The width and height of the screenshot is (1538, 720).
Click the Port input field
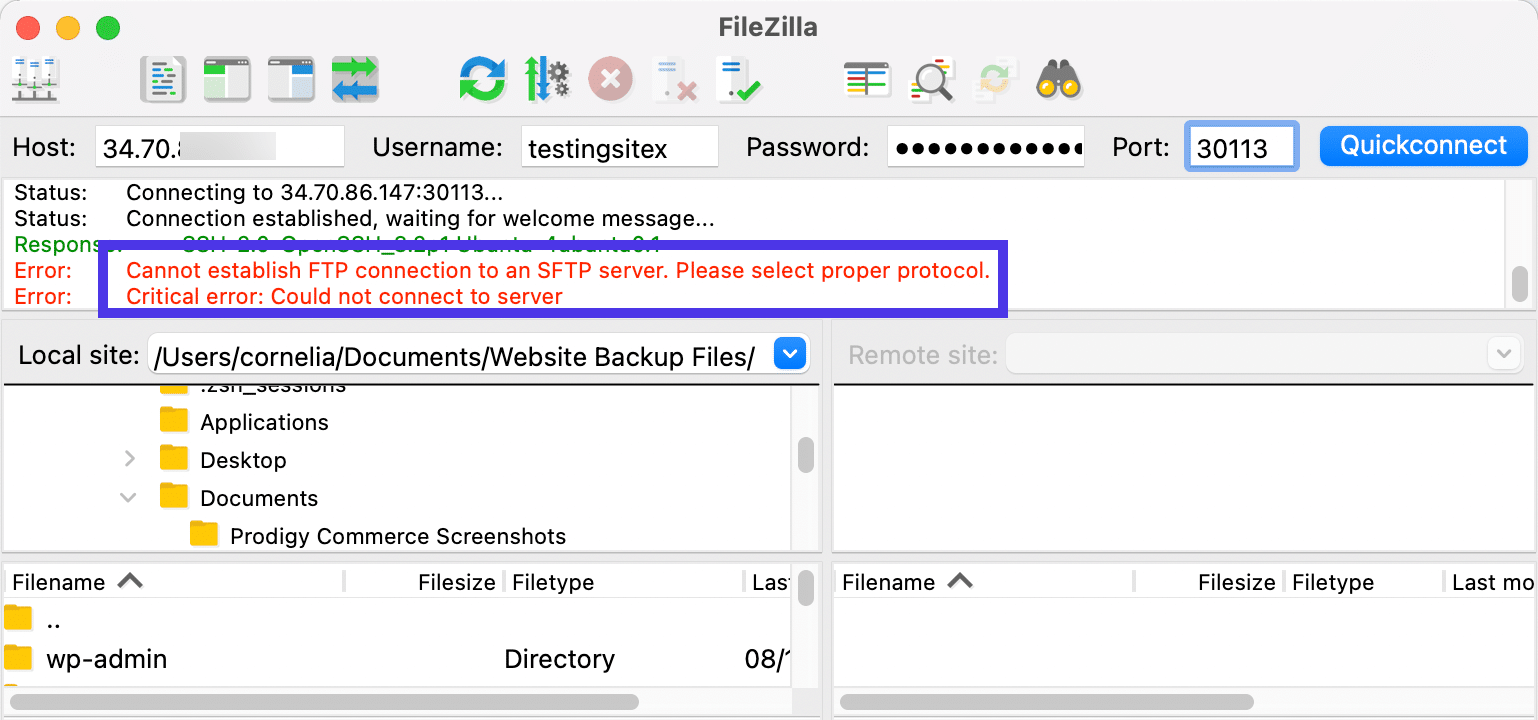(x=1241, y=145)
